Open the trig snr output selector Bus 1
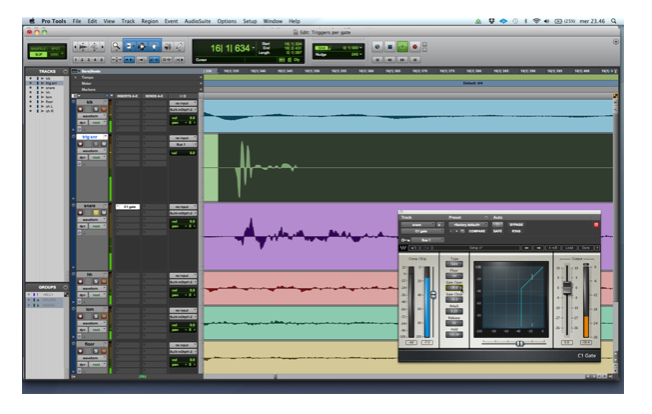The height and width of the screenshot is (414, 652). (x=183, y=144)
